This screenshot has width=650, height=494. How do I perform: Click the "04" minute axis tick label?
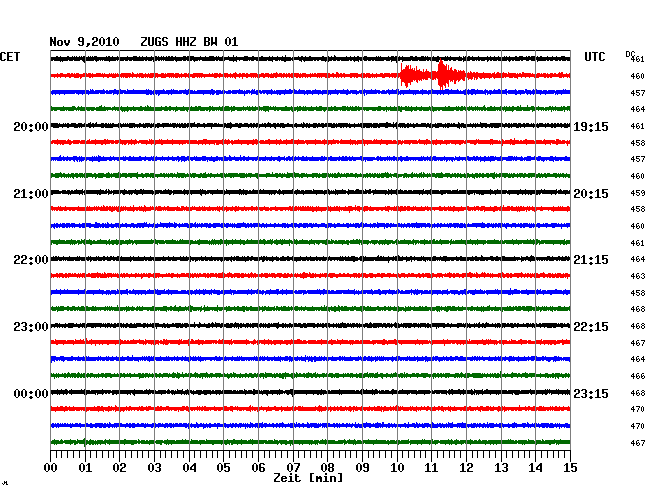[x=189, y=468]
